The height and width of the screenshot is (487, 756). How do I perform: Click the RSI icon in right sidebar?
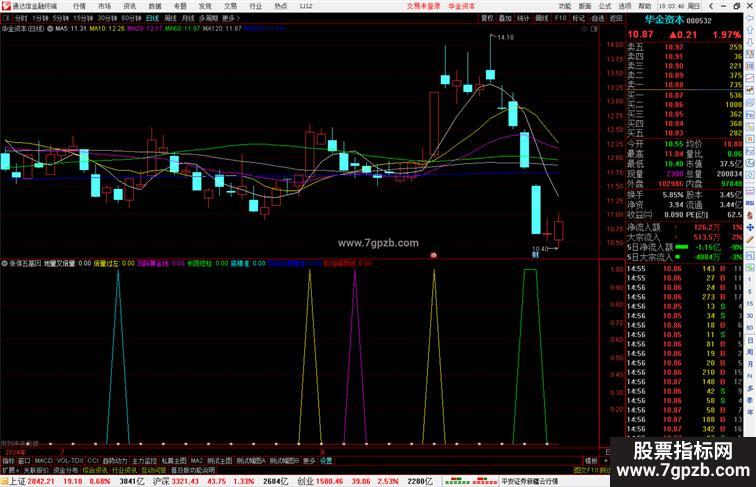coord(750,203)
